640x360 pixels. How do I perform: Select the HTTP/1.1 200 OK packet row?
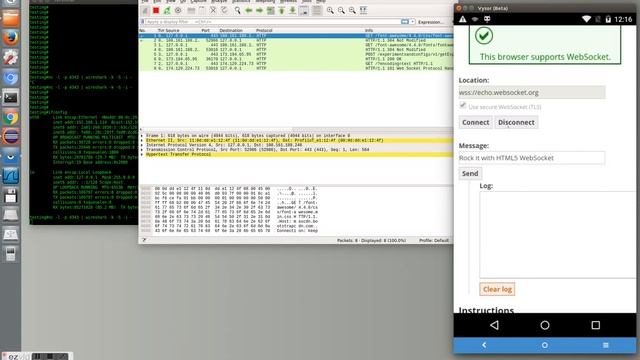pyautogui.click(x=296, y=59)
